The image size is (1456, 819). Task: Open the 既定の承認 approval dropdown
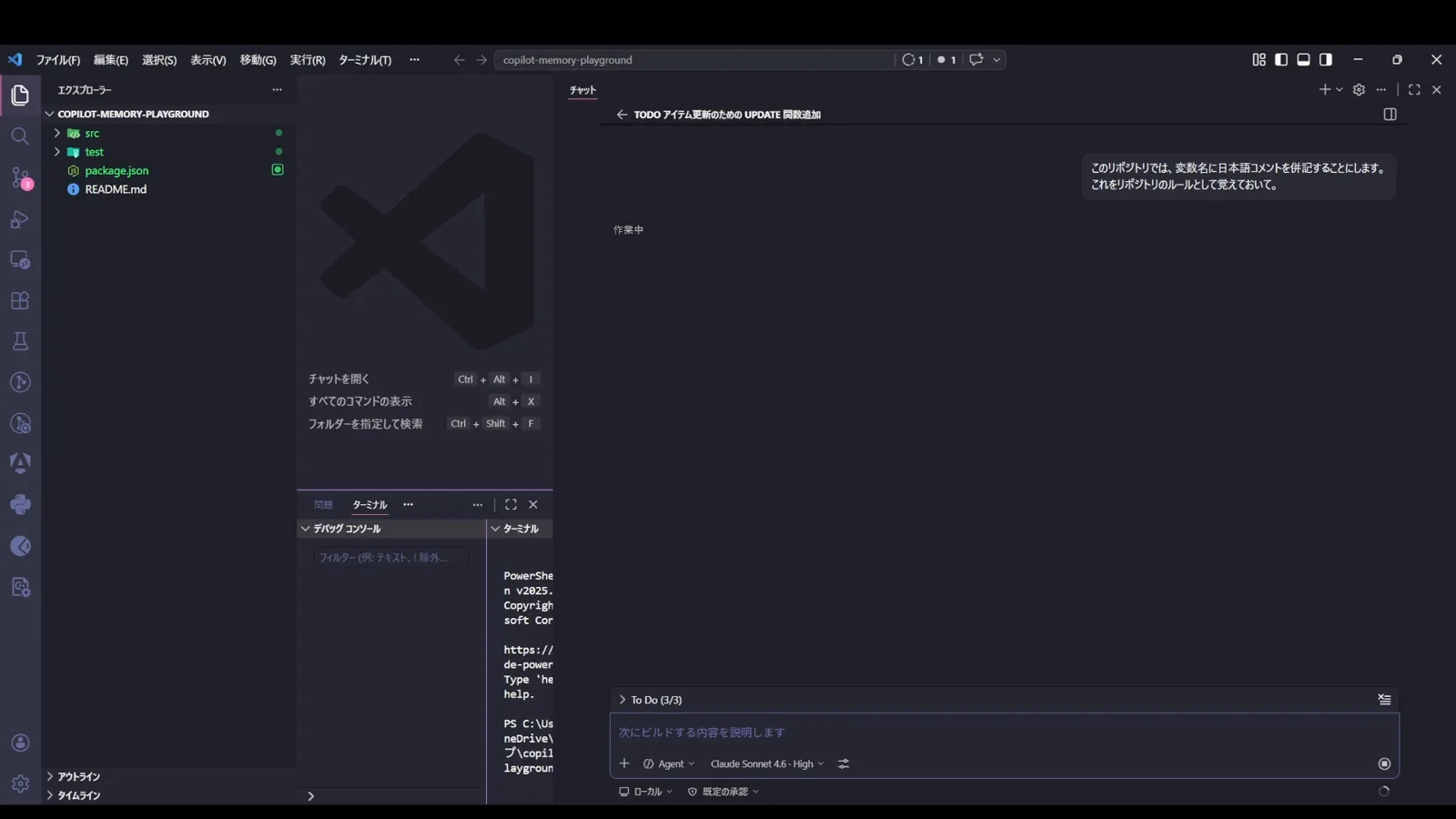point(723,792)
